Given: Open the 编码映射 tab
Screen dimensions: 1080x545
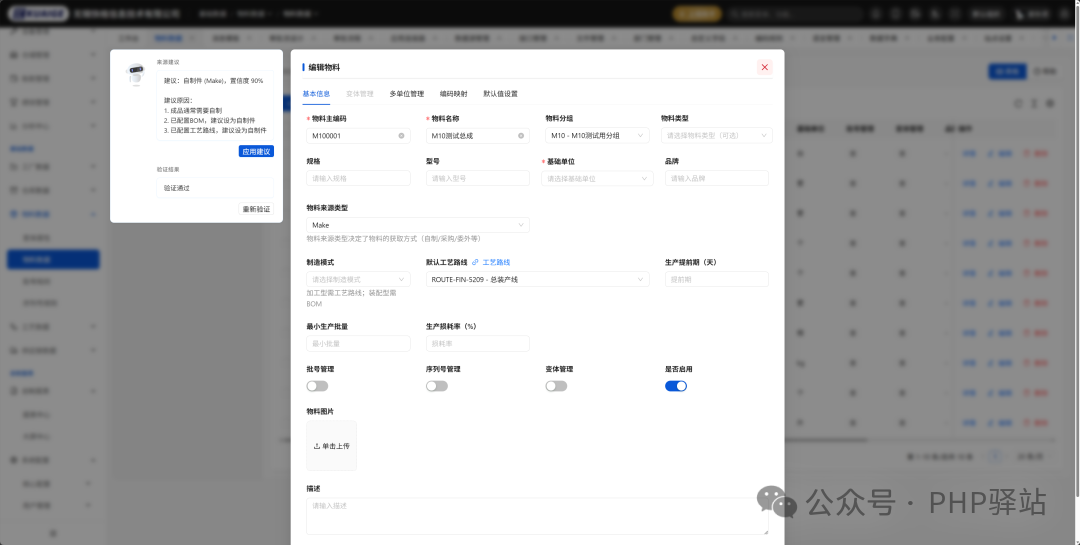Looking at the screenshot, I should pos(454,94).
